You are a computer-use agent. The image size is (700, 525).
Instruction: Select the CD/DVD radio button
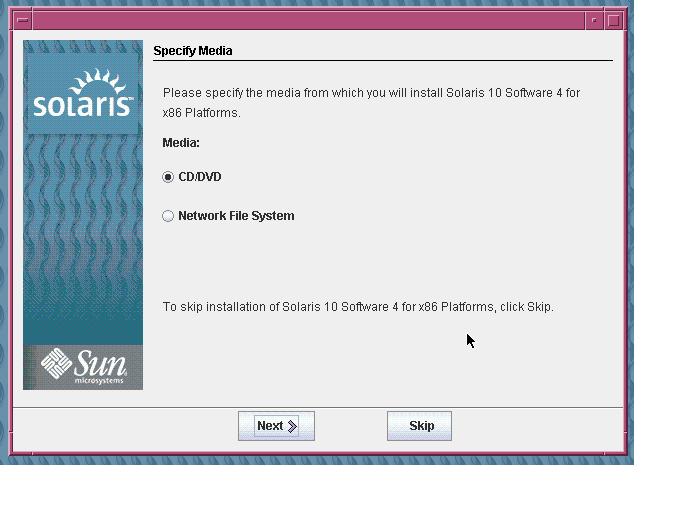(168, 177)
